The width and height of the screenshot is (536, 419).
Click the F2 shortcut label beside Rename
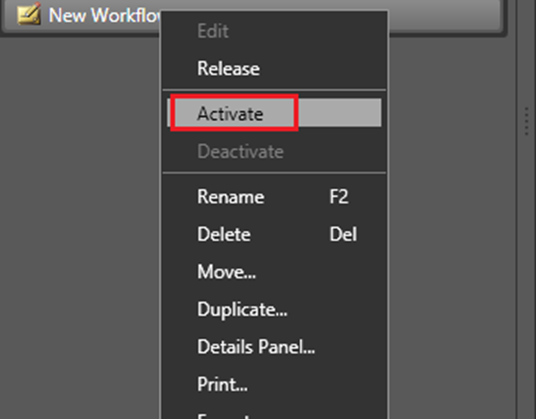click(339, 197)
